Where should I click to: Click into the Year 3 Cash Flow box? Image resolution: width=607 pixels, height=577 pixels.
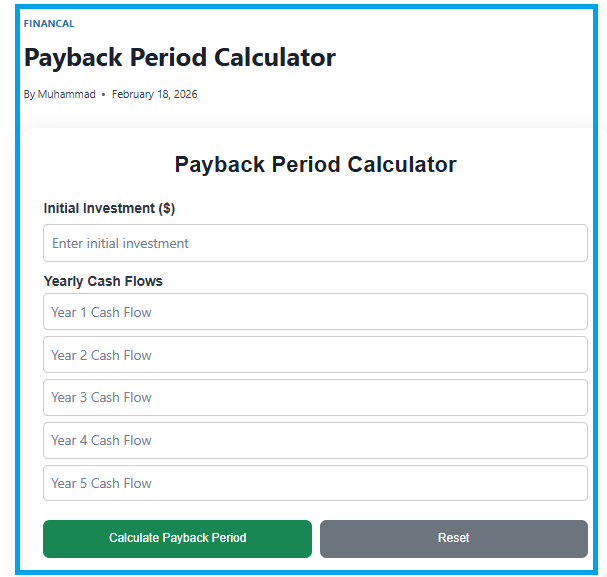tap(315, 397)
